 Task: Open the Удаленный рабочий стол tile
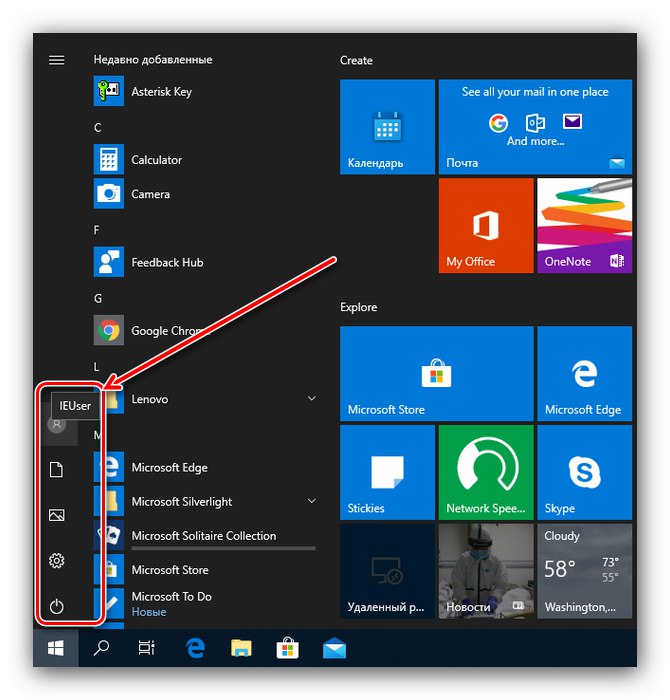click(x=387, y=571)
